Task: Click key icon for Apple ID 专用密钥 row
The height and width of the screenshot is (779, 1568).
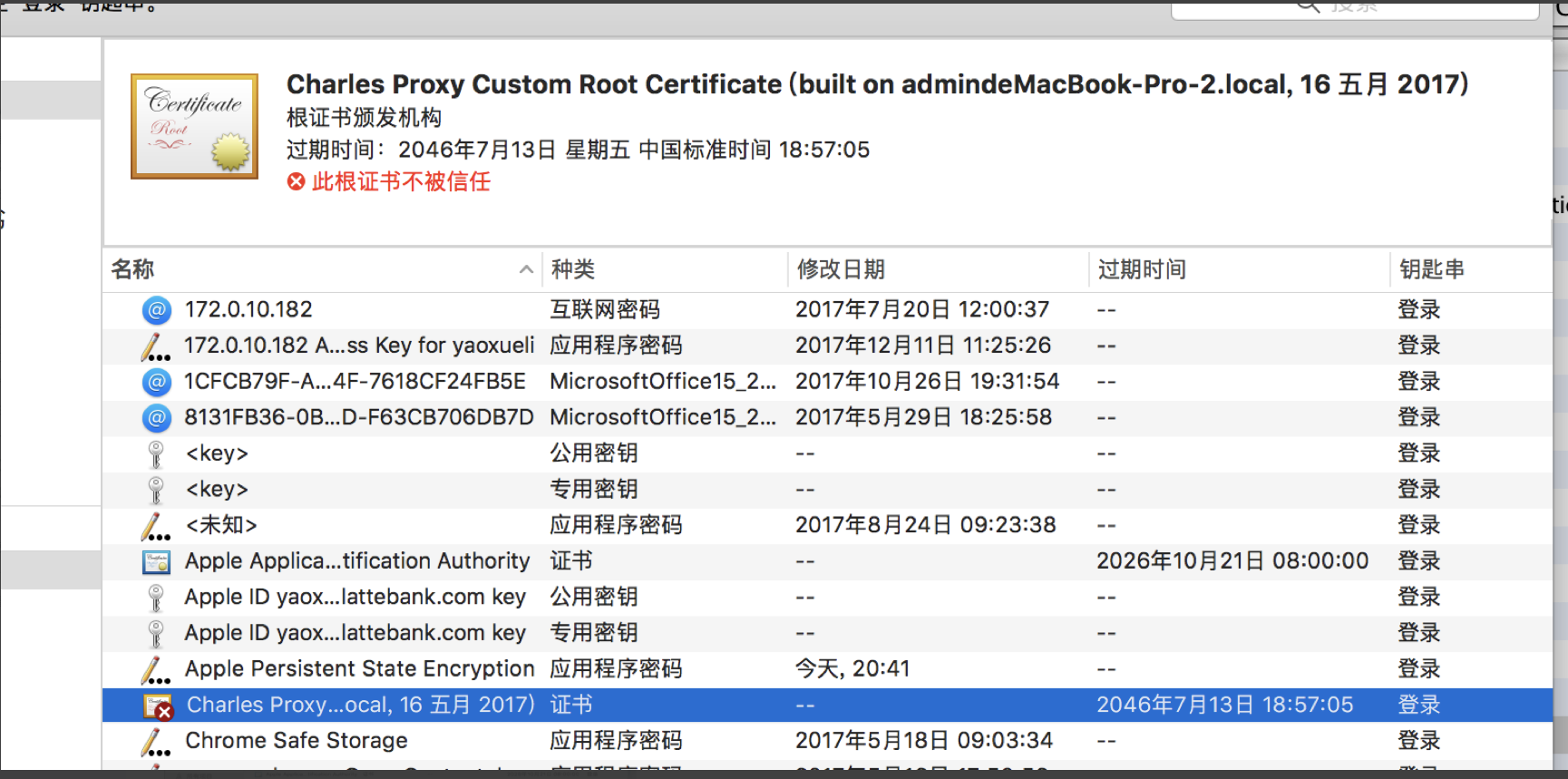Action: [x=156, y=634]
